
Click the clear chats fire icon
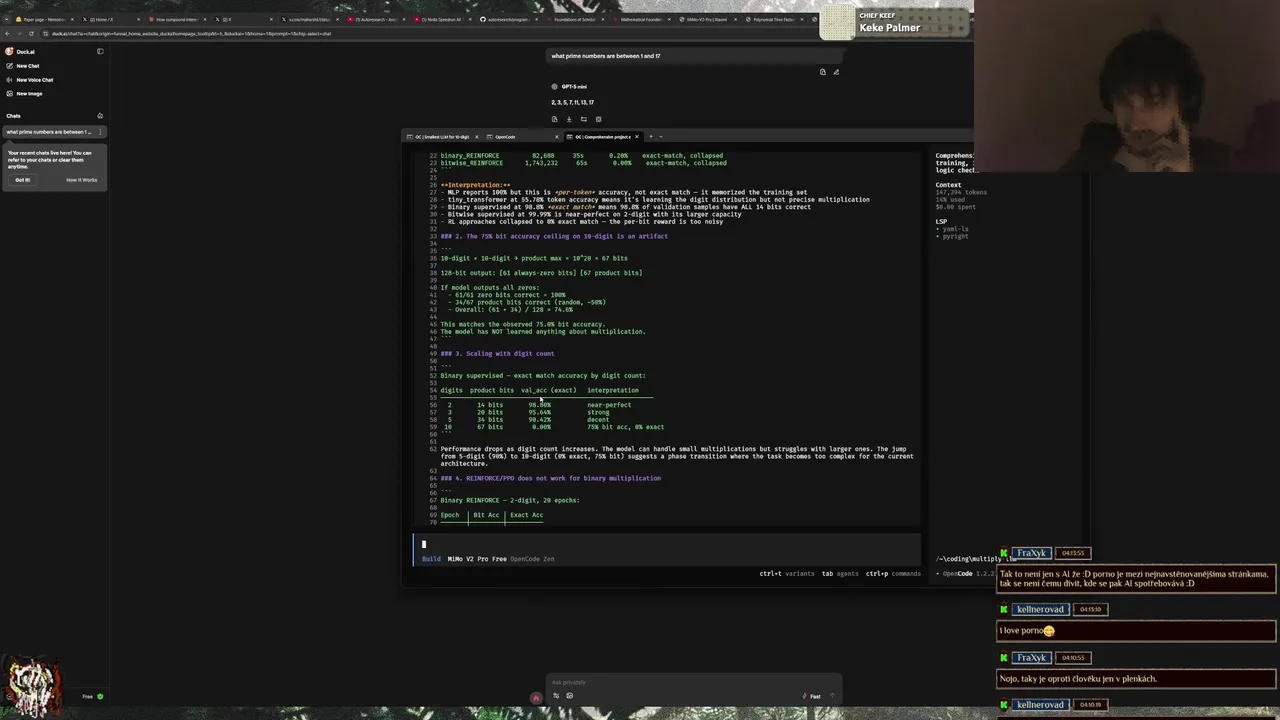pos(100,116)
